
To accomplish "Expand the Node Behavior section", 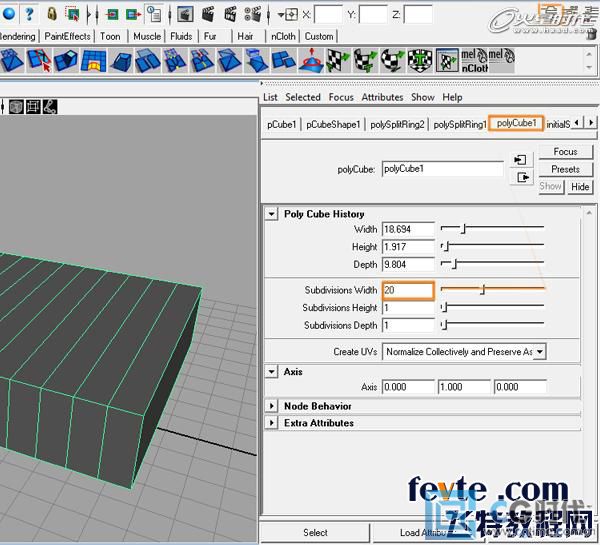I will tap(271, 406).
